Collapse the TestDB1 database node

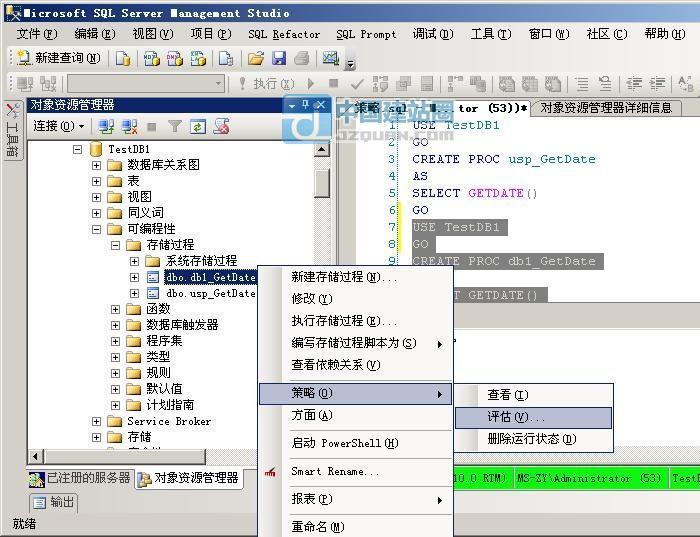pyautogui.click(x=77, y=149)
